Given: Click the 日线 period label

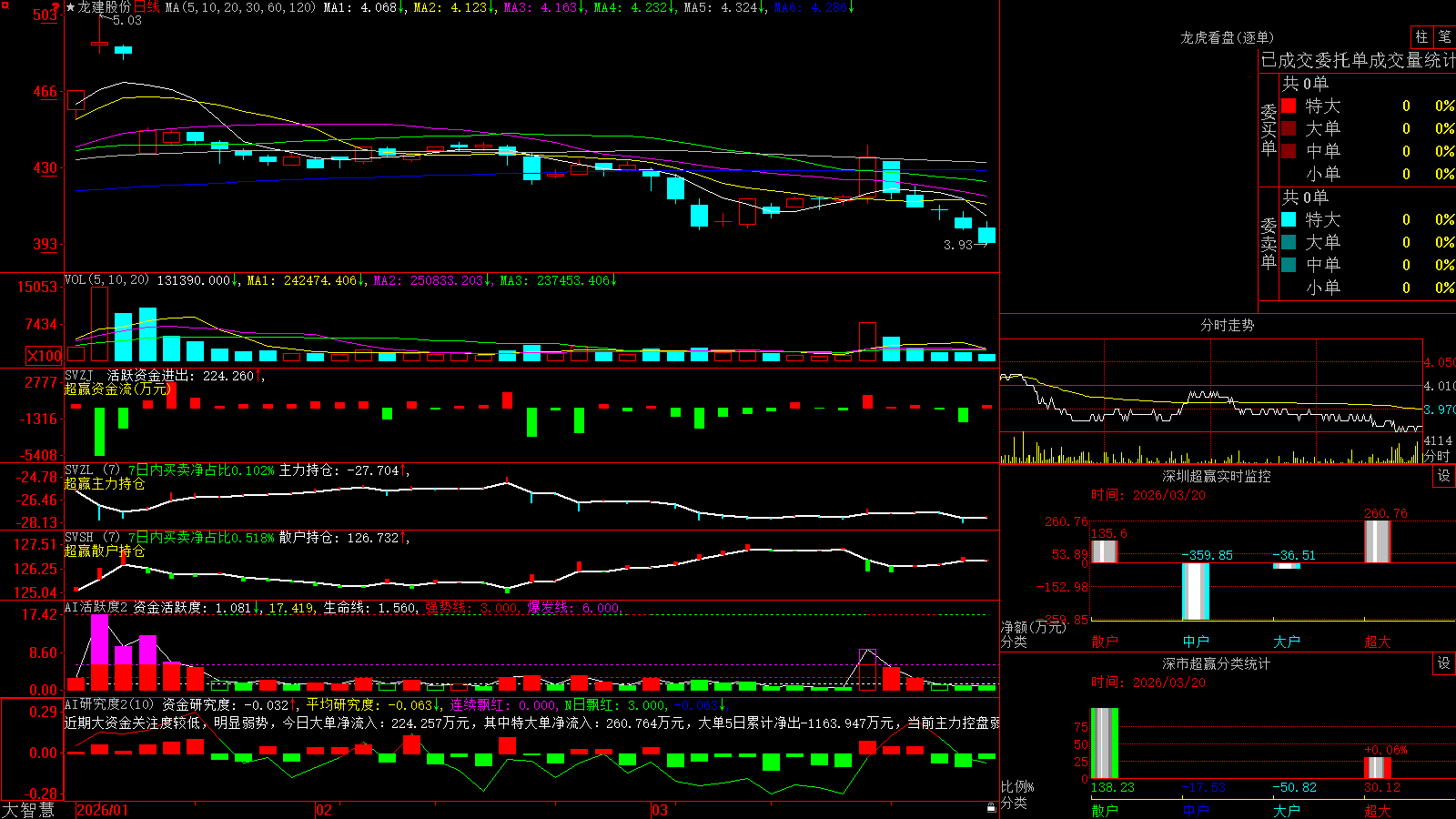Looking at the screenshot, I should (x=147, y=7).
